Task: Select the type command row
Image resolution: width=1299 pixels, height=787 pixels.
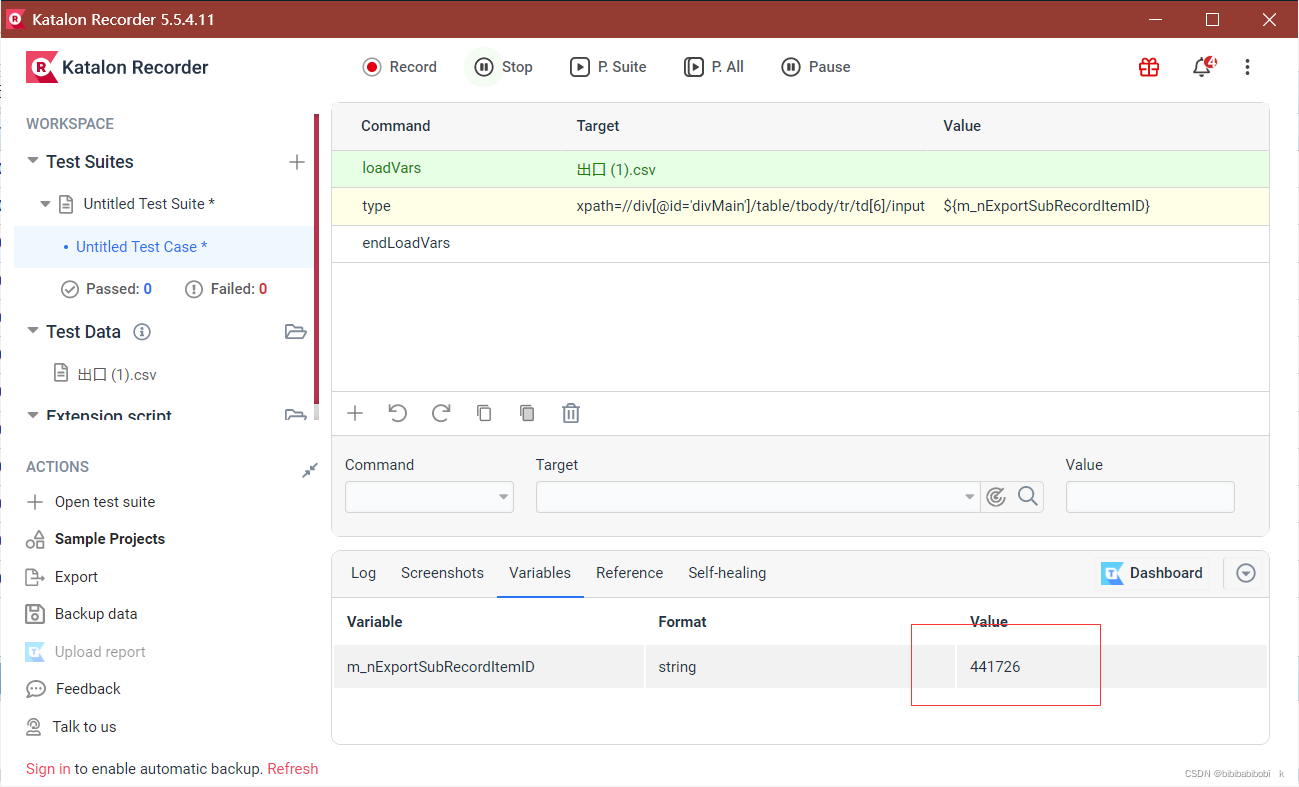Action: tap(800, 206)
